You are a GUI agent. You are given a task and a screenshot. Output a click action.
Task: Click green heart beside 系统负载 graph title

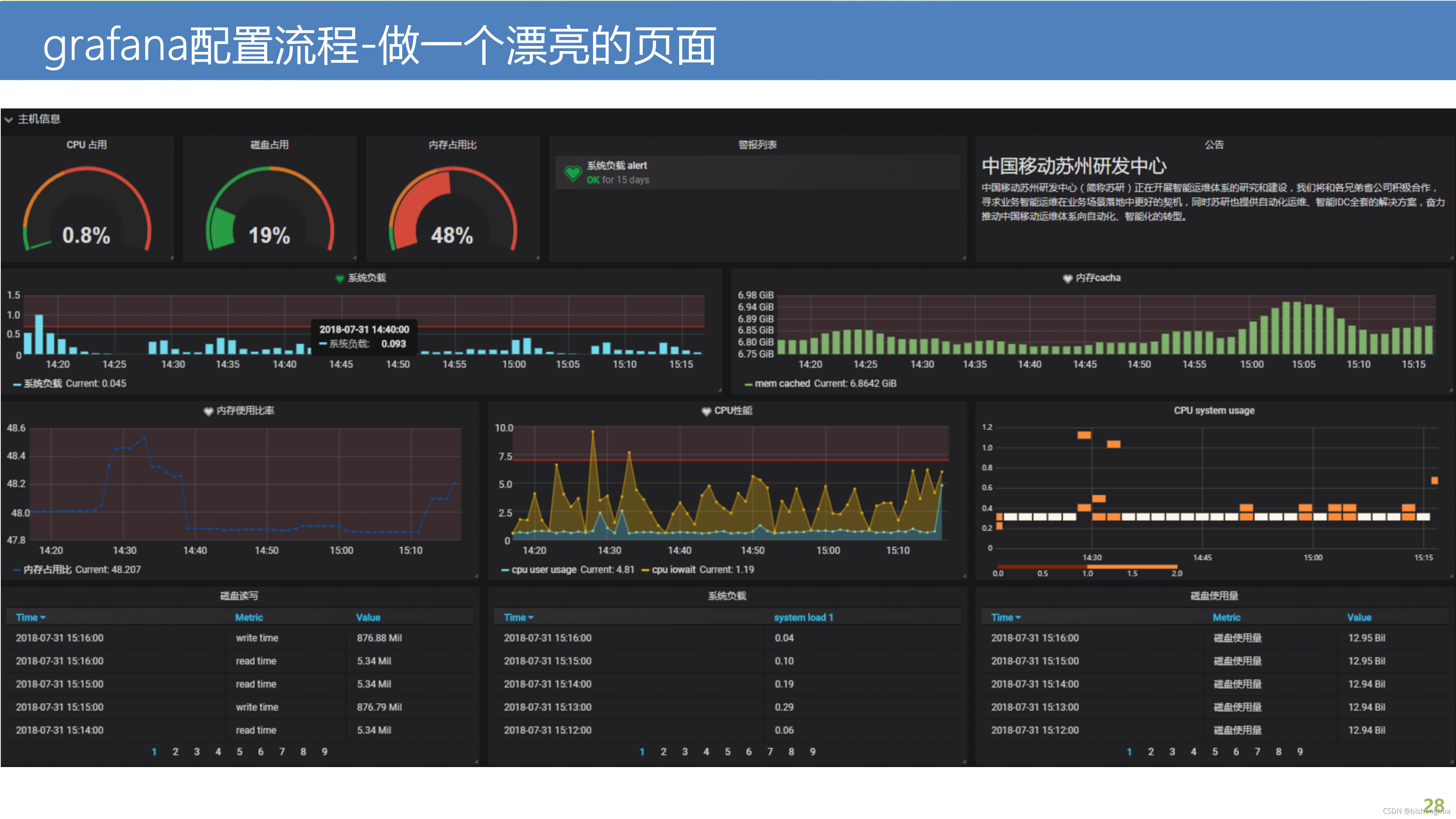coord(340,278)
